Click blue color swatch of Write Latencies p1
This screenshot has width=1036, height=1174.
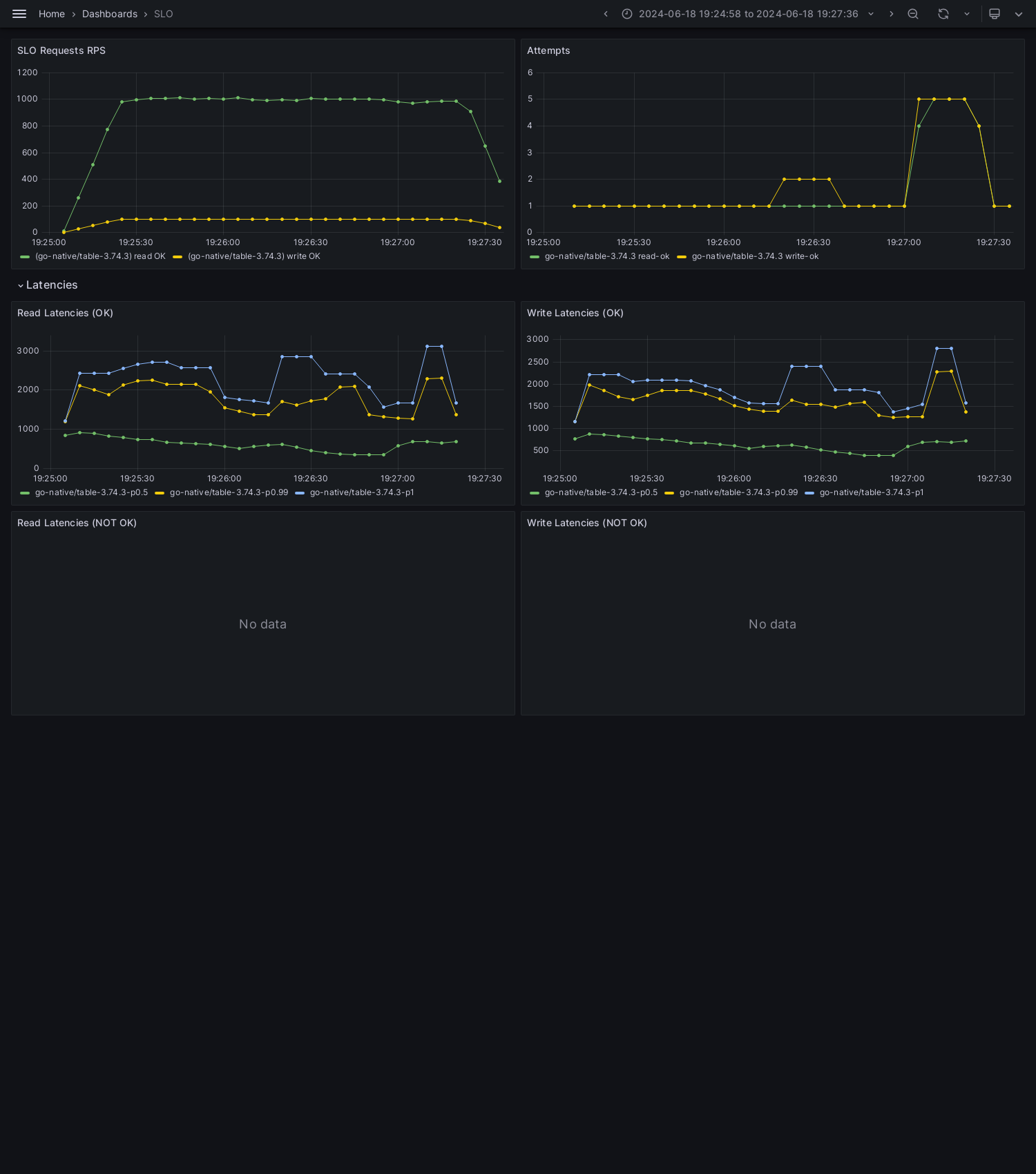[809, 493]
